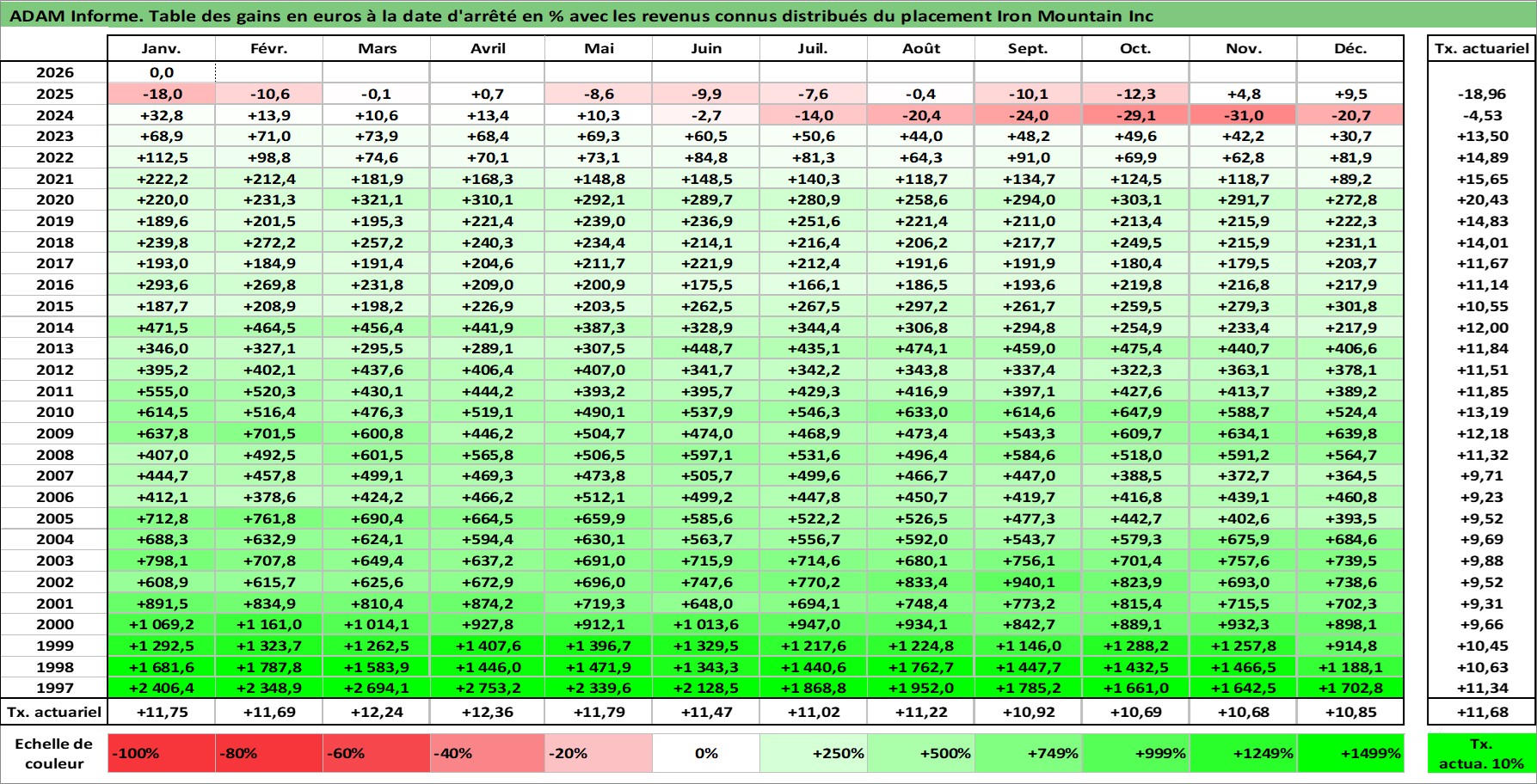Select the Août column header
The width and height of the screenshot is (1537, 784).
921,48
